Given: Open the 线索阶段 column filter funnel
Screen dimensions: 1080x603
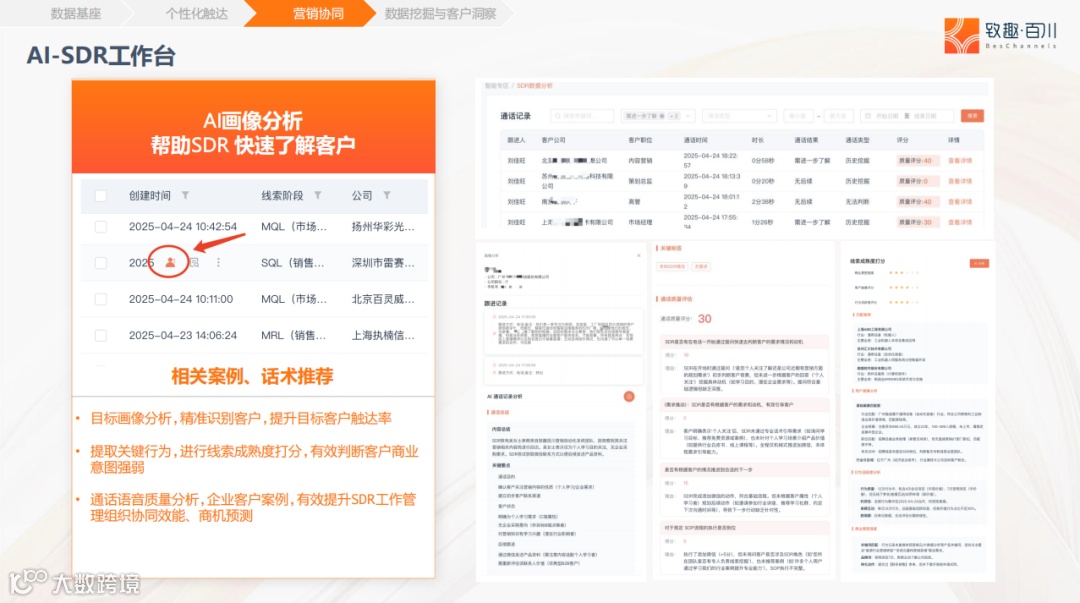Looking at the screenshot, I should pos(318,196).
